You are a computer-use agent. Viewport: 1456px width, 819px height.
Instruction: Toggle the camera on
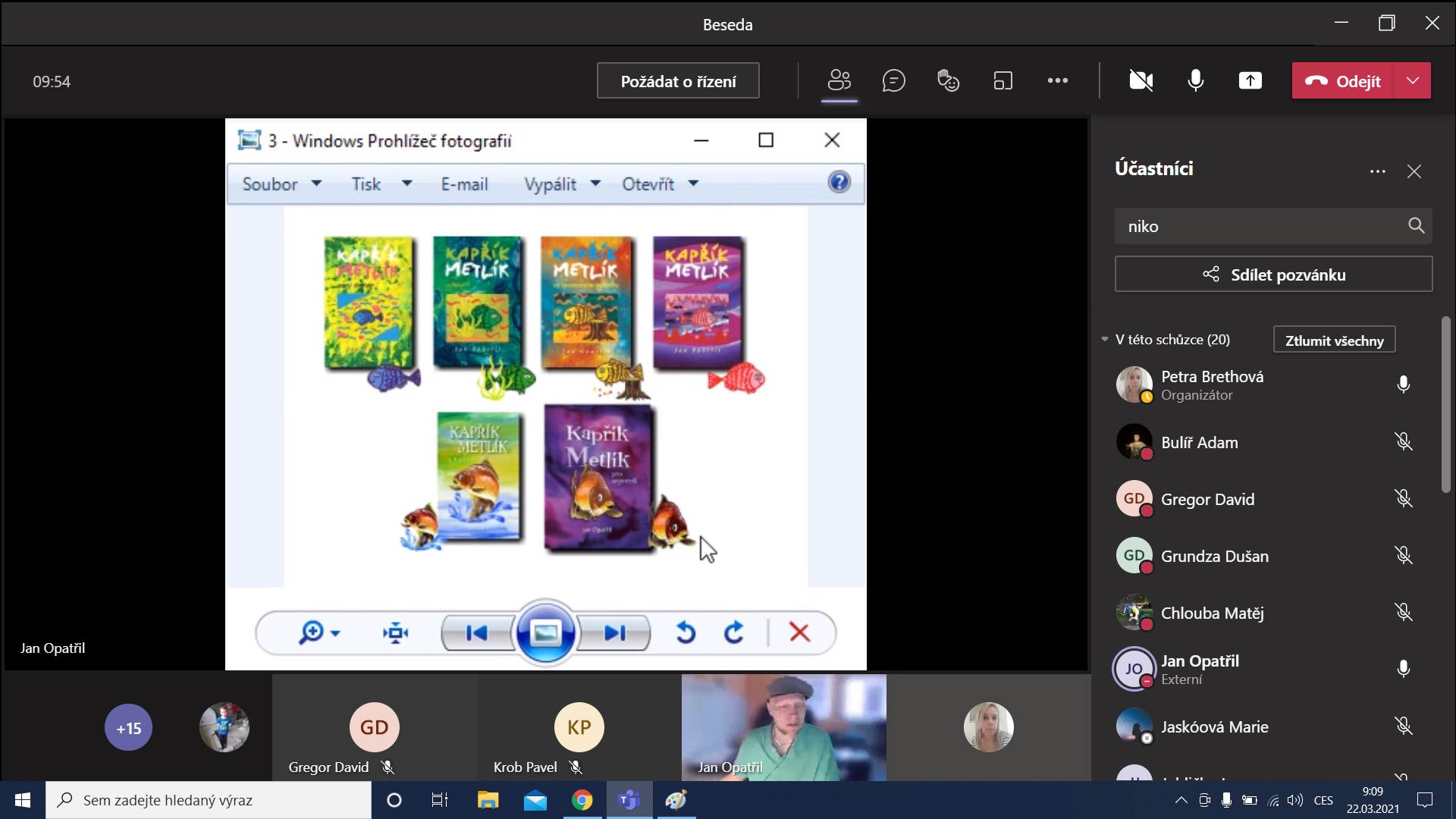pyautogui.click(x=1141, y=80)
